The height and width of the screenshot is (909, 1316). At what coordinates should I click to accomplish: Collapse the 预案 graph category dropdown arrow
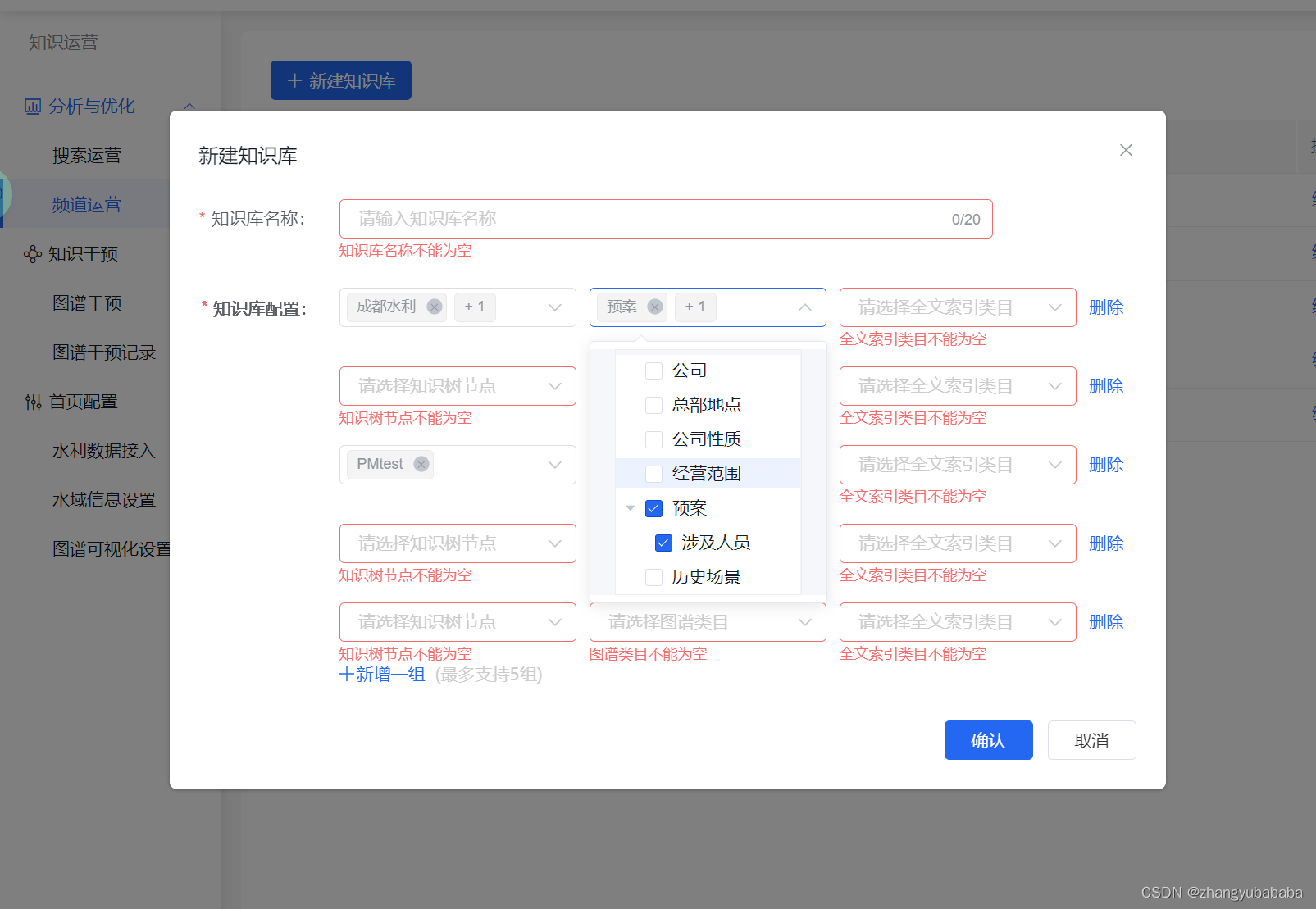(x=805, y=307)
